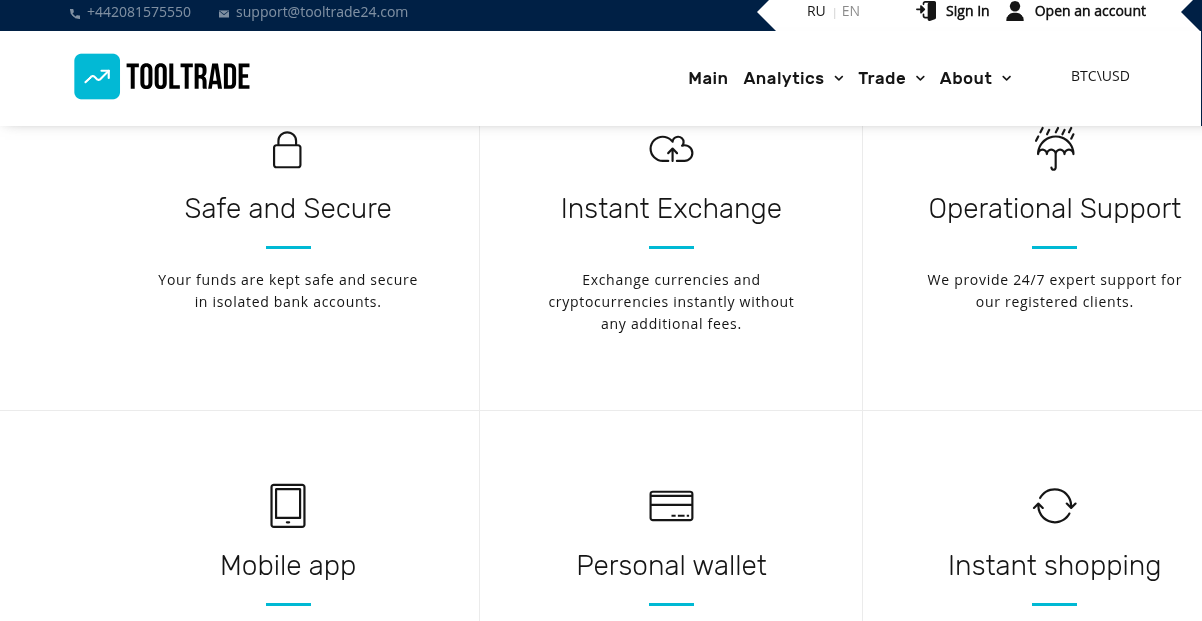Click the credit card Personal wallet icon

coord(671,505)
